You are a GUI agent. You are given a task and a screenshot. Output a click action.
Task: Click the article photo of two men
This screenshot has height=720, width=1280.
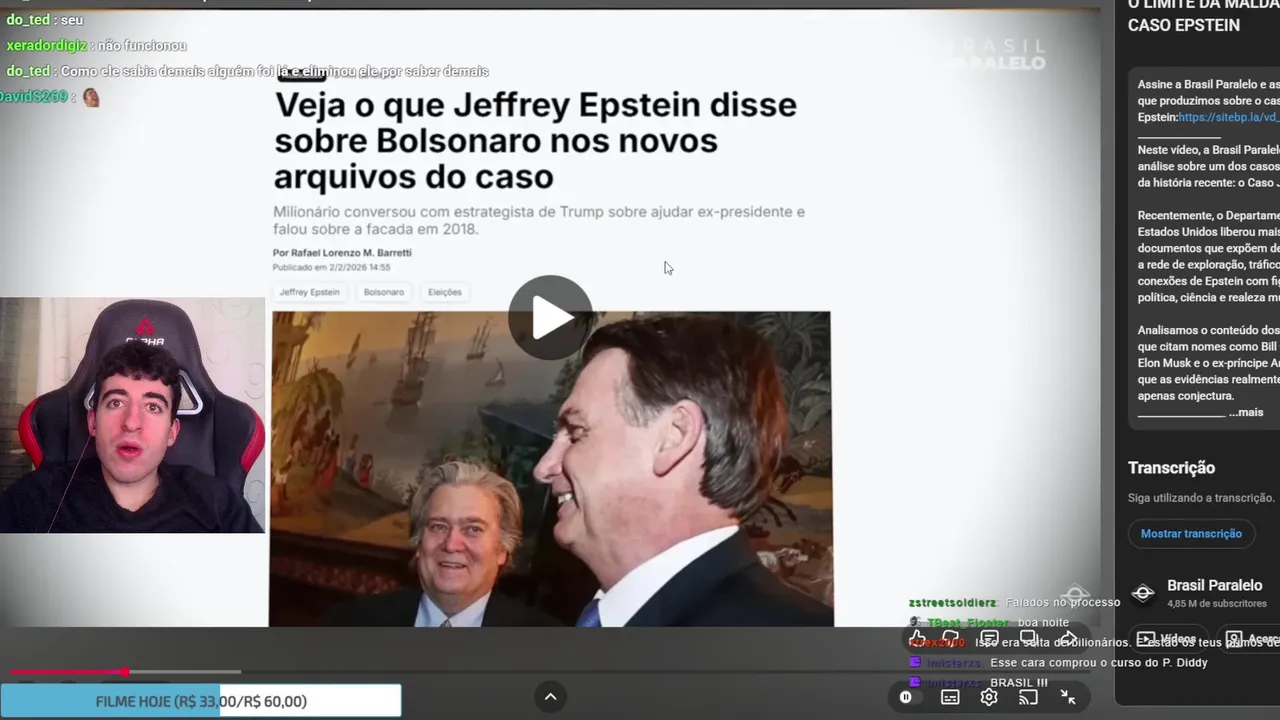[551, 469]
